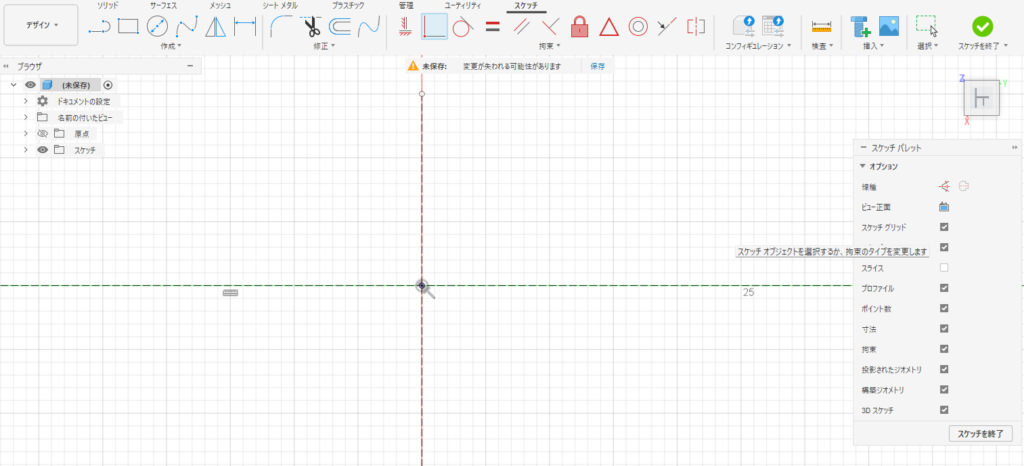Apply the Midpoint triangle constraint
This screenshot has width=1024, height=466.
pyautogui.click(x=609, y=27)
